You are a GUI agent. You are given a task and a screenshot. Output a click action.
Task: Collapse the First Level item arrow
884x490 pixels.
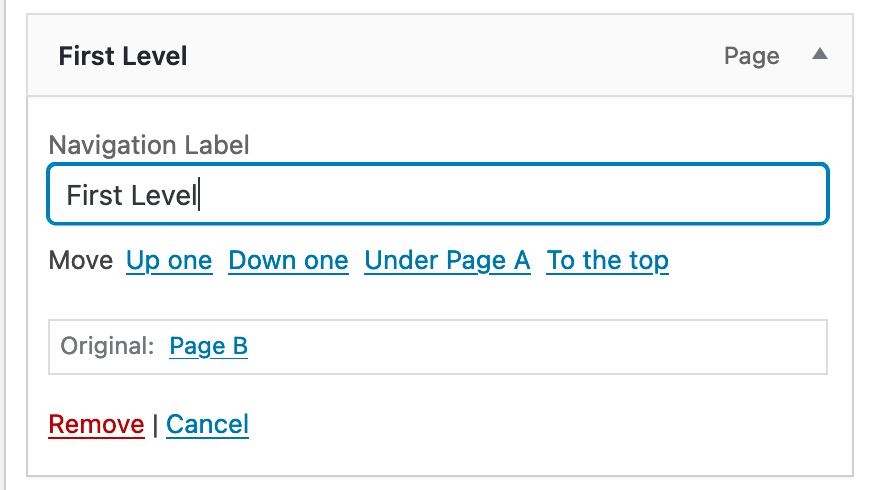pos(819,55)
